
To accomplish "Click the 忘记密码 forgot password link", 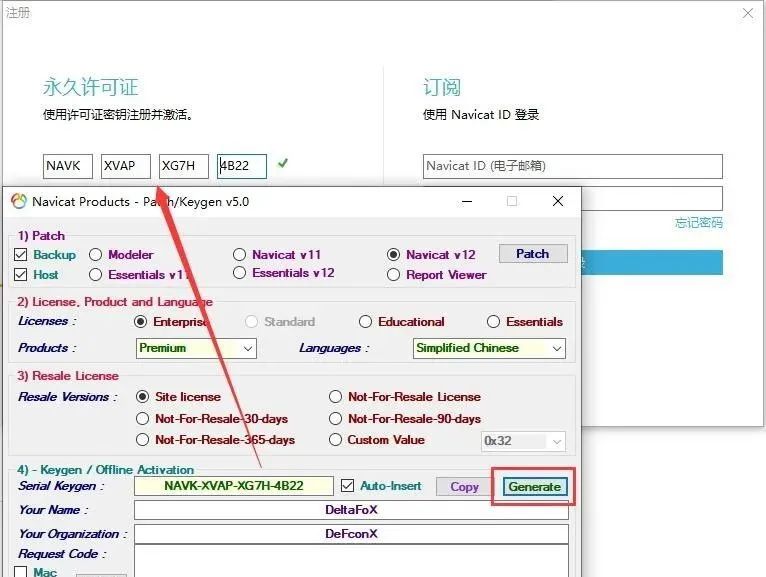I will point(699,223).
